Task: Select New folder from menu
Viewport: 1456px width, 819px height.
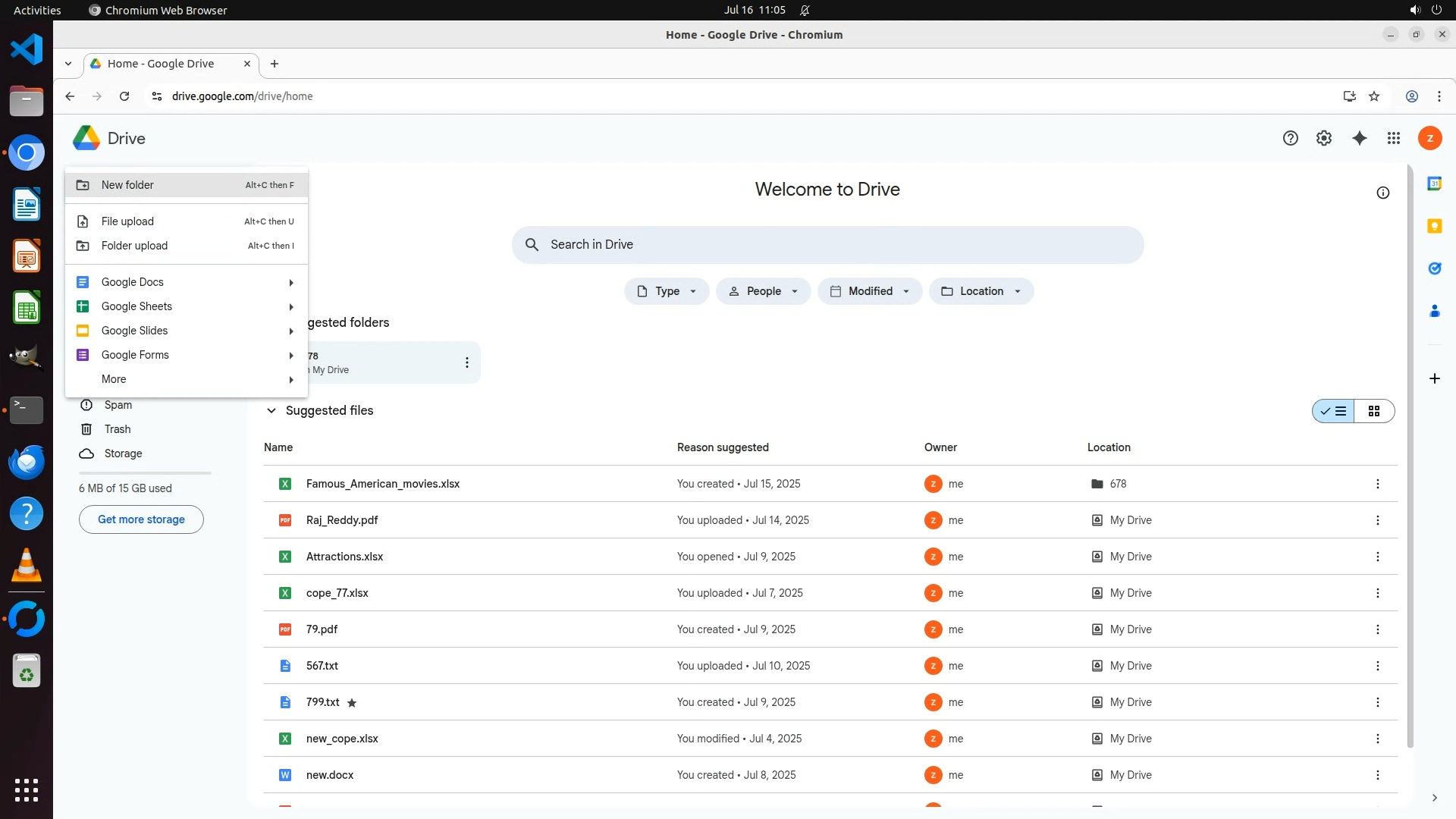Action: [x=127, y=185]
